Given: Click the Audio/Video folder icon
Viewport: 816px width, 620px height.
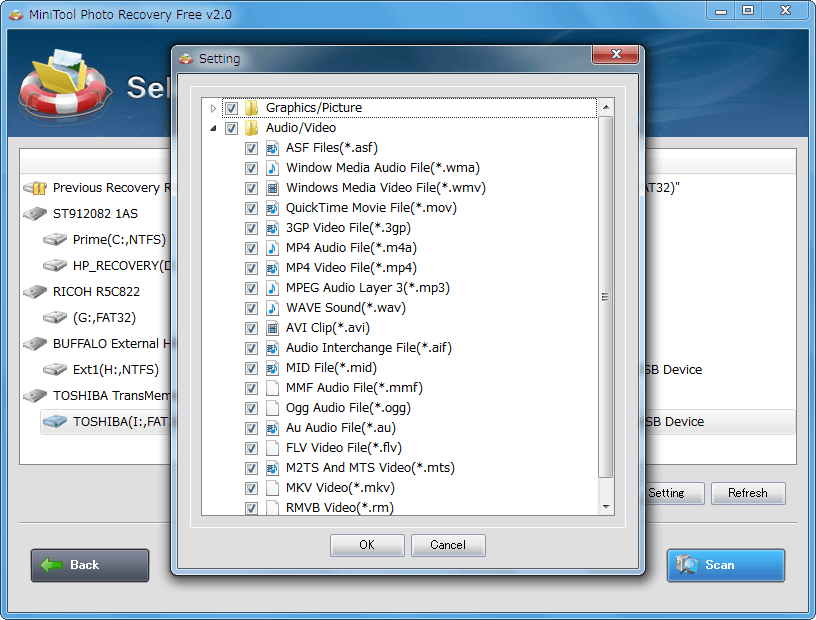Looking at the screenshot, I should pos(251,128).
